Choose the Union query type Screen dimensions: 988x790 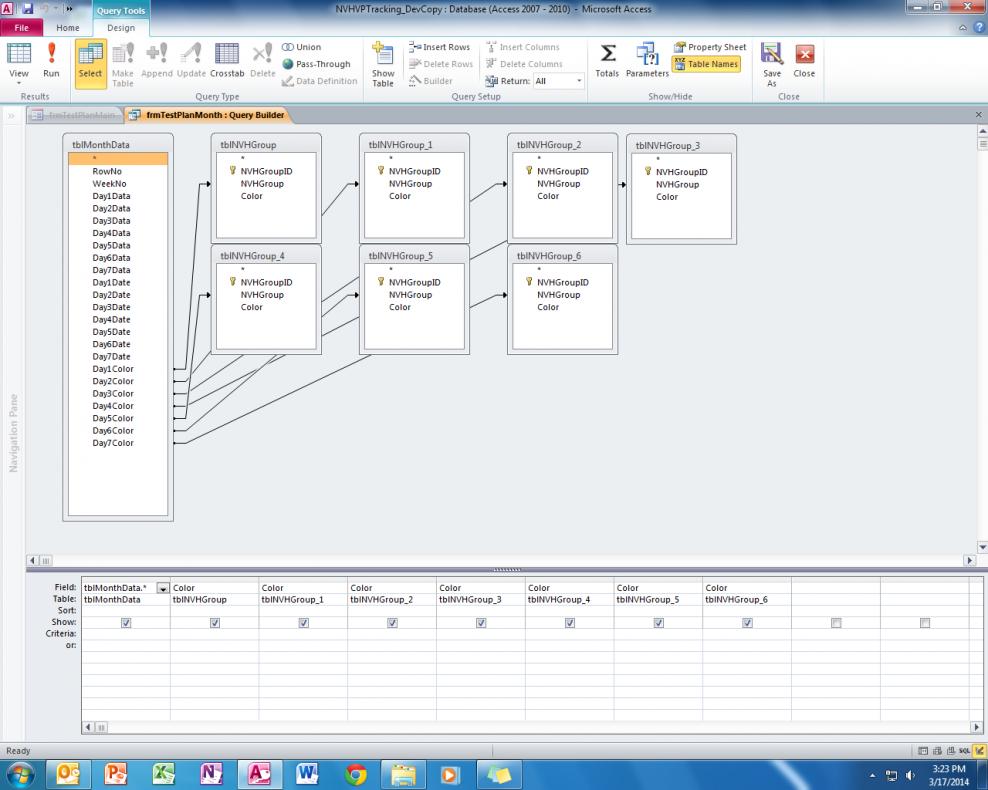tap(302, 47)
